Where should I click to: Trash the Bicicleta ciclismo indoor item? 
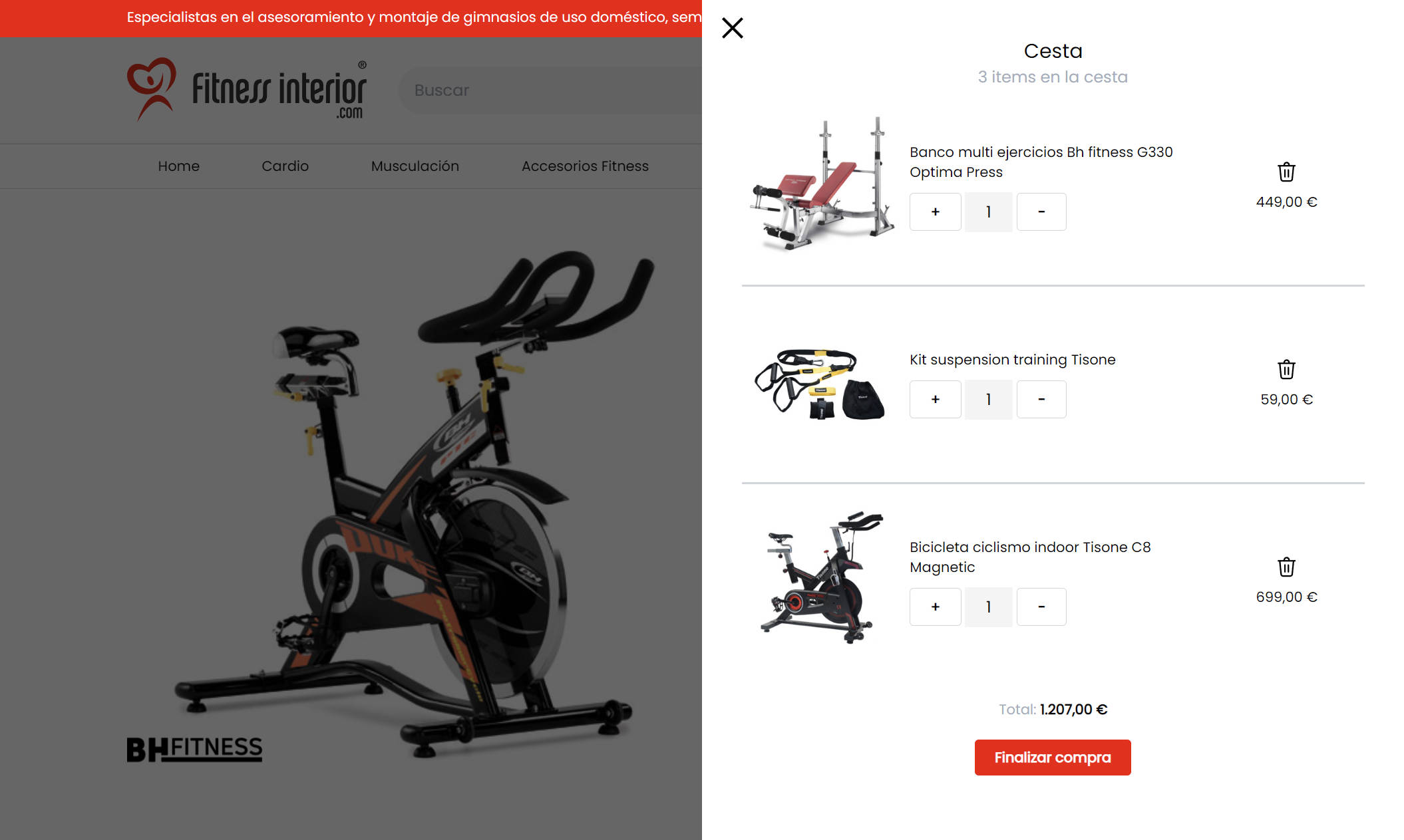click(x=1286, y=567)
